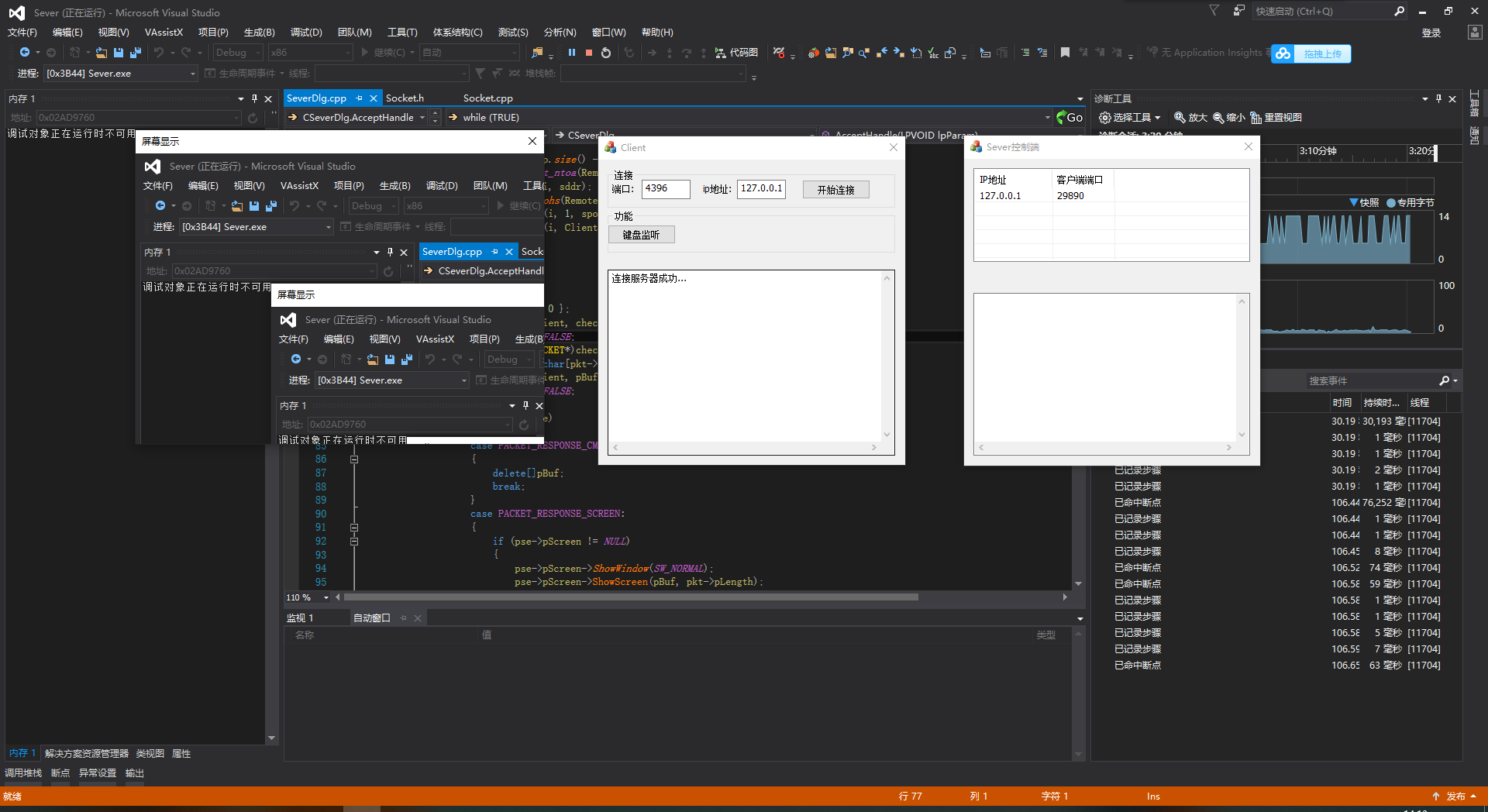Click the Publish (发布) status bar button
Screen dimensions: 1488x812
1455,797
